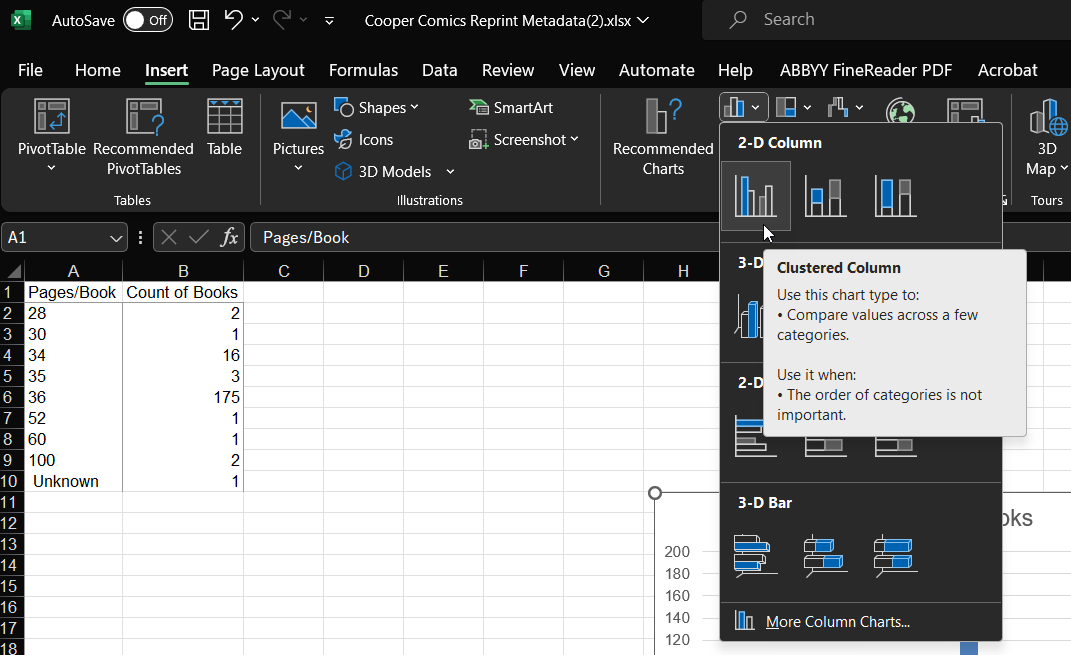Open the Name Box dropdown arrow
This screenshot has width=1071, height=655.
point(116,237)
